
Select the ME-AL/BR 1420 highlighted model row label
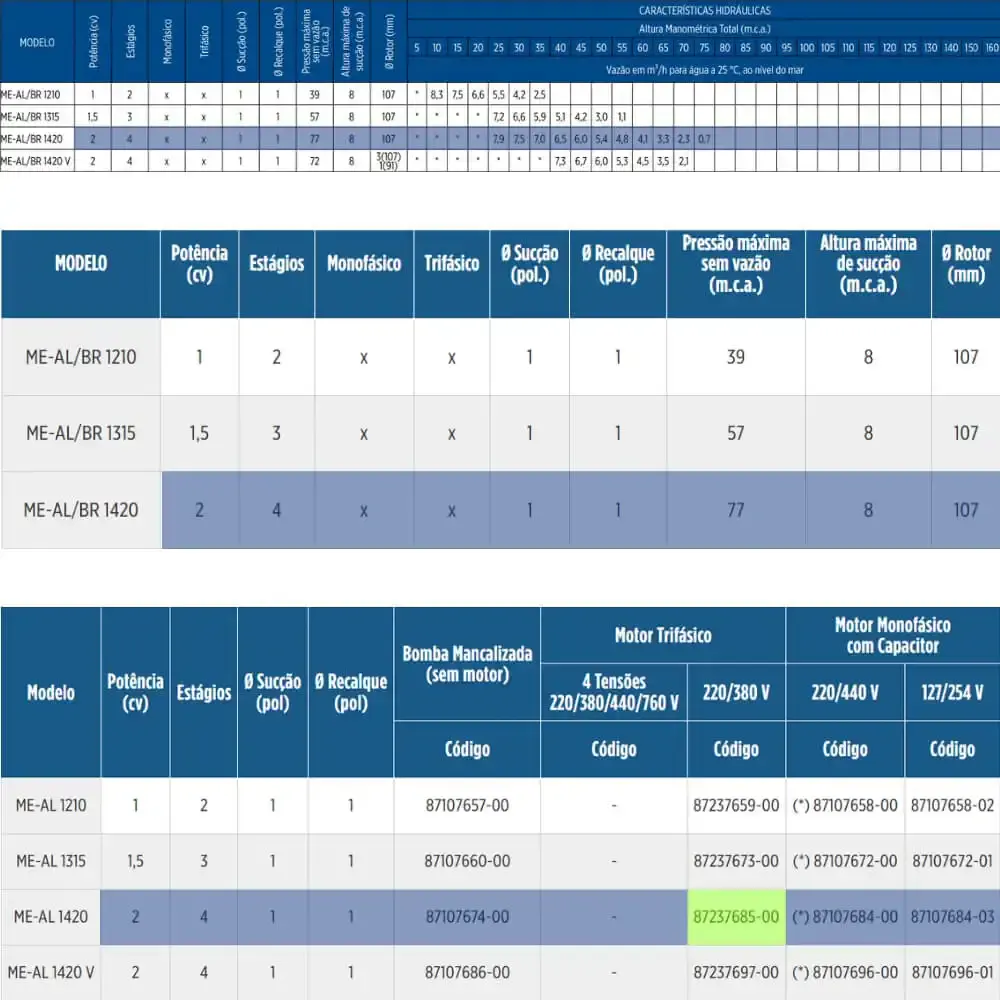[81, 510]
